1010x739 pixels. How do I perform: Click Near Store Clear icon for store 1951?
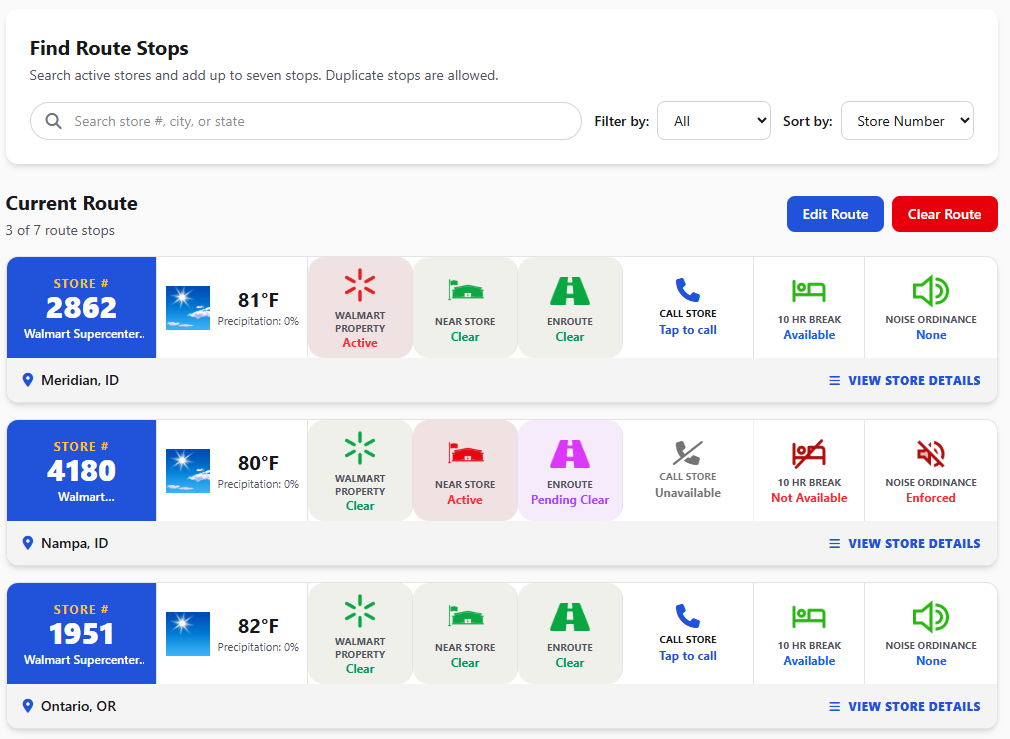[465, 617]
